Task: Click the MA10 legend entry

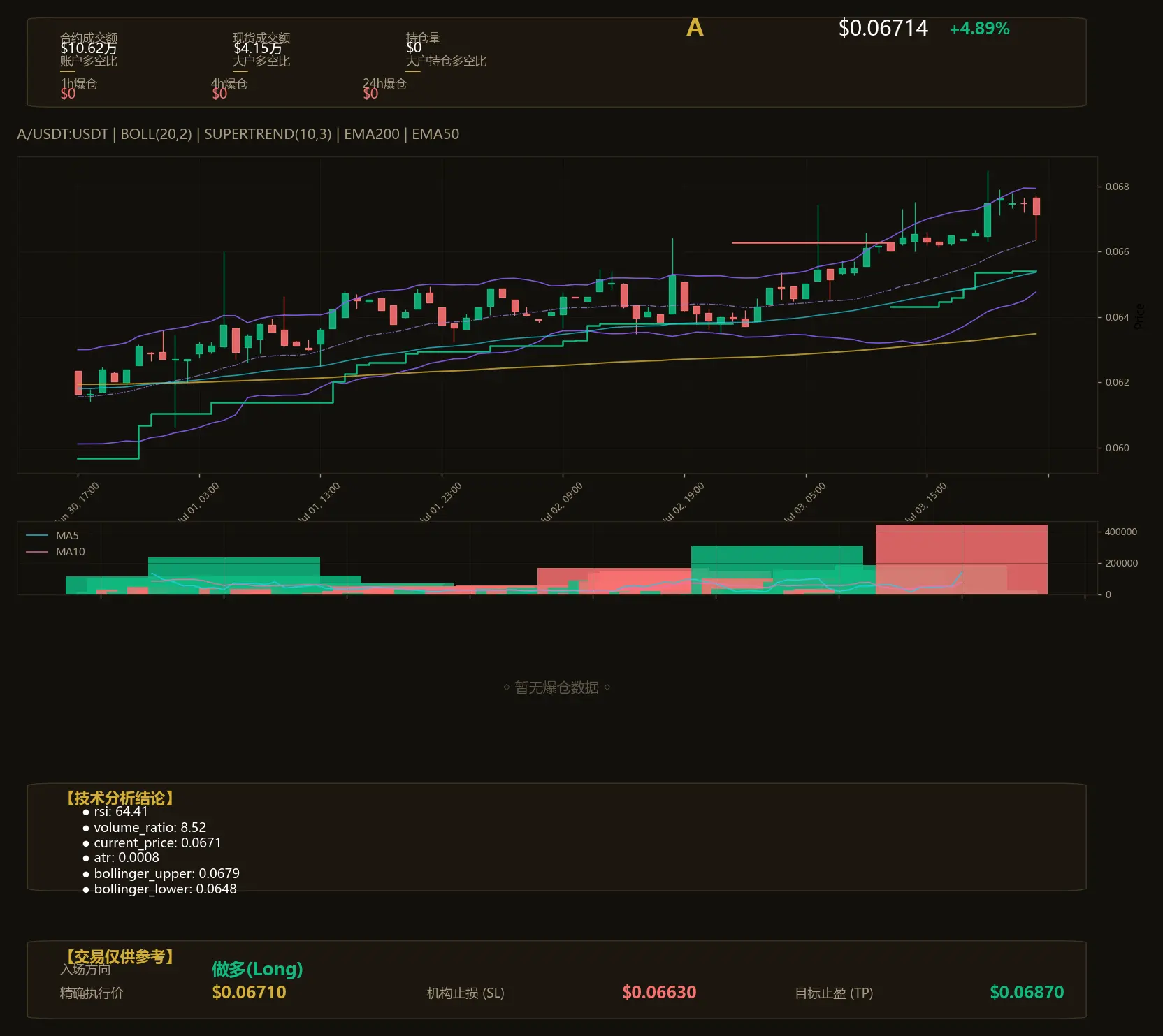Action: 55,552
